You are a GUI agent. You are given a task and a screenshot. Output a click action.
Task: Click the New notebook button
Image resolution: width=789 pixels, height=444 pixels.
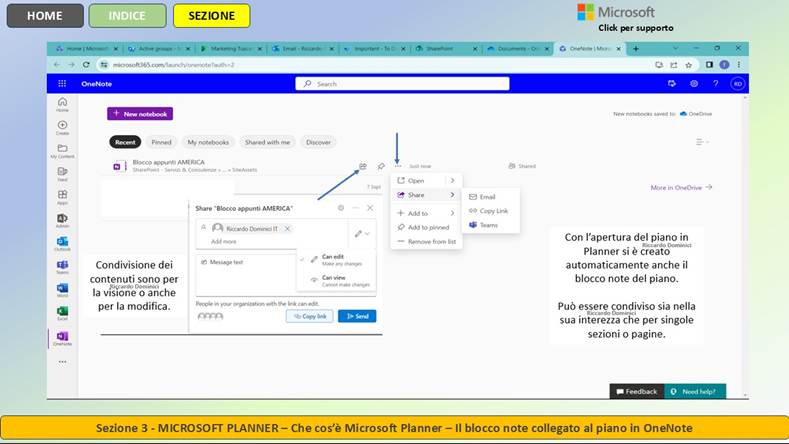[140, 114]
